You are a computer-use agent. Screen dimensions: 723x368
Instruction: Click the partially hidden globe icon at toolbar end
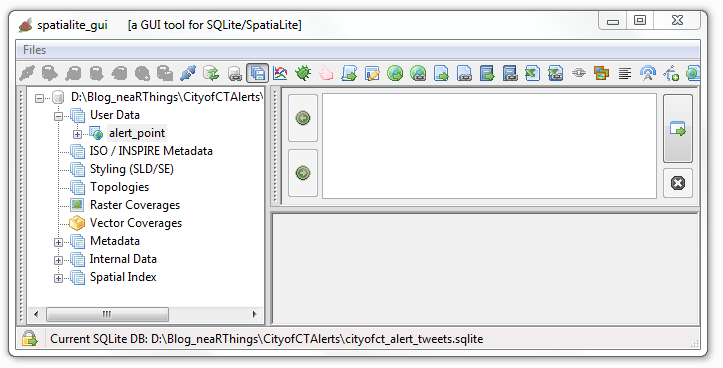[693, 73]
